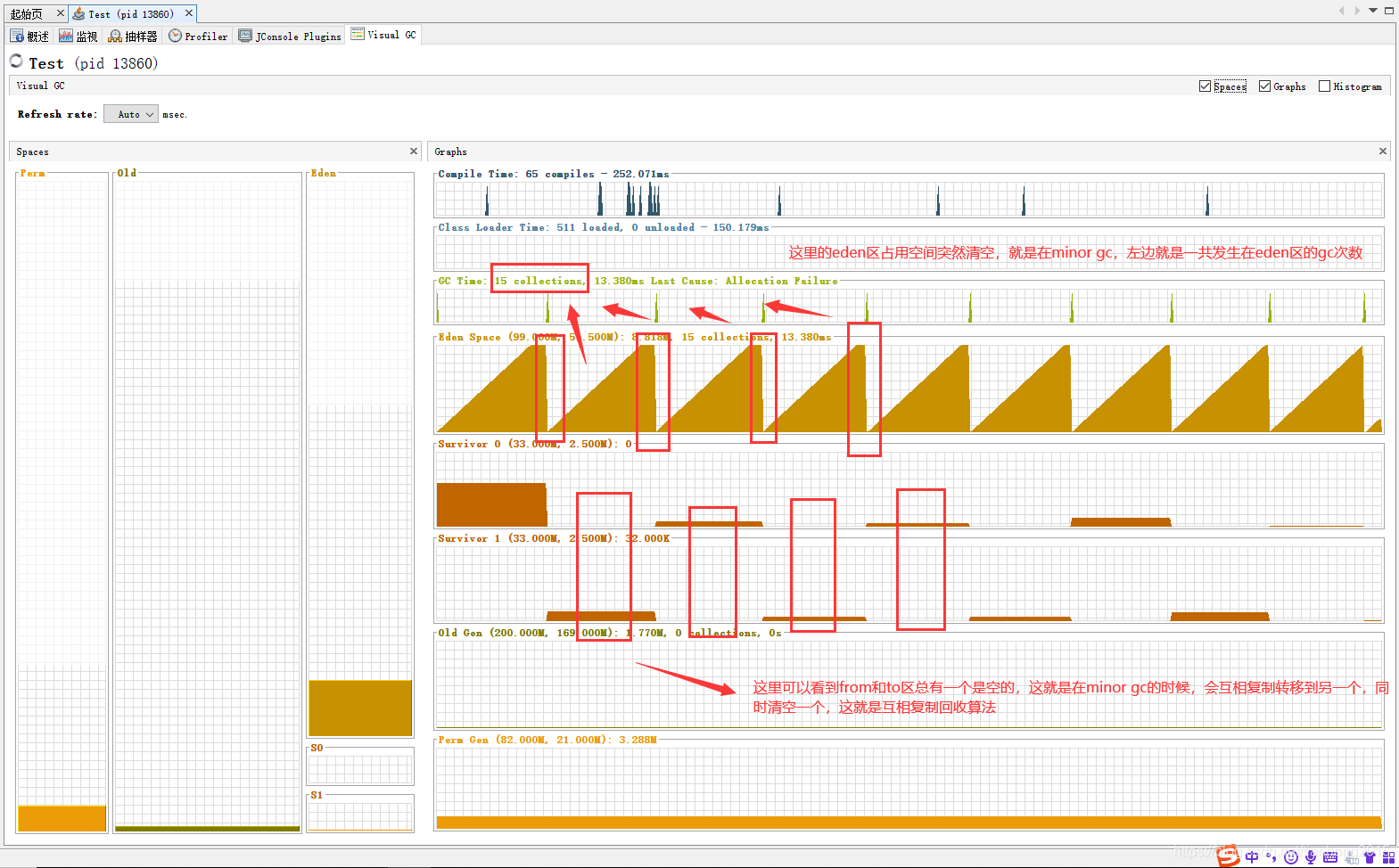This screenshot has height=868, width=1399.
Task: Close the Graphs panel
Action: (1383, 151)
